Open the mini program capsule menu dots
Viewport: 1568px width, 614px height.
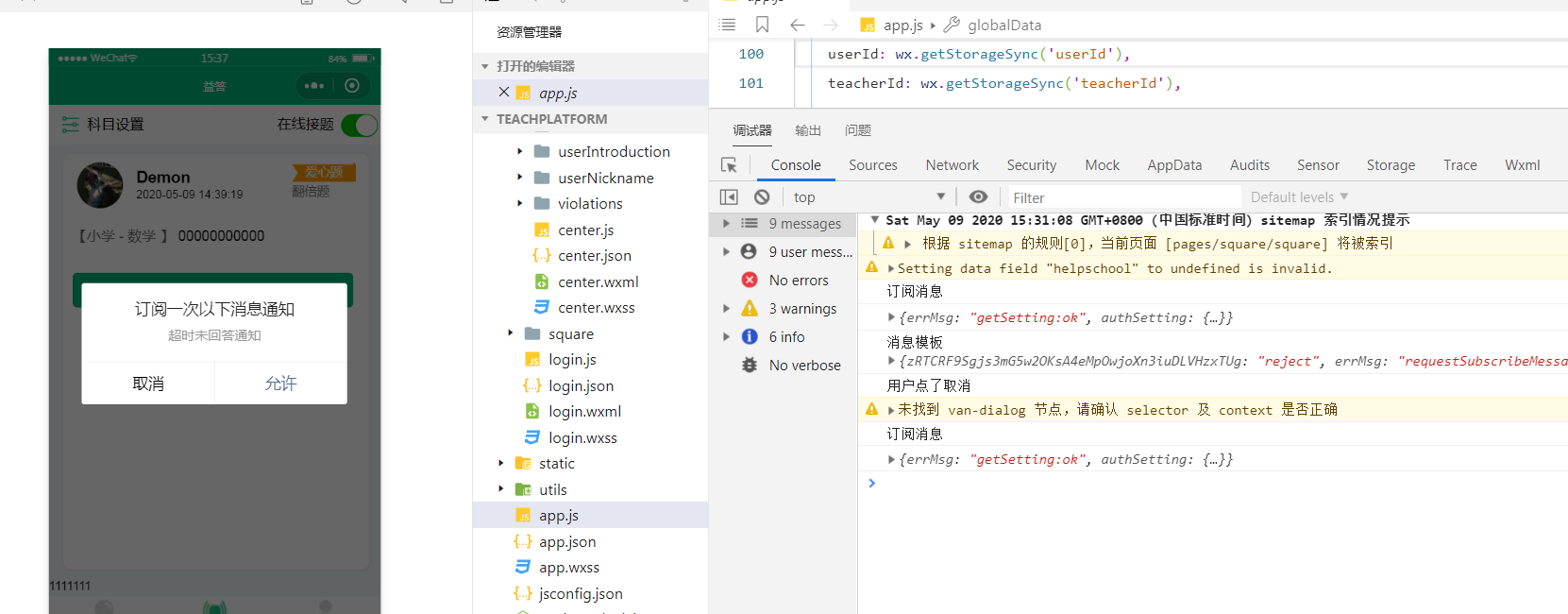pos(314,86)
